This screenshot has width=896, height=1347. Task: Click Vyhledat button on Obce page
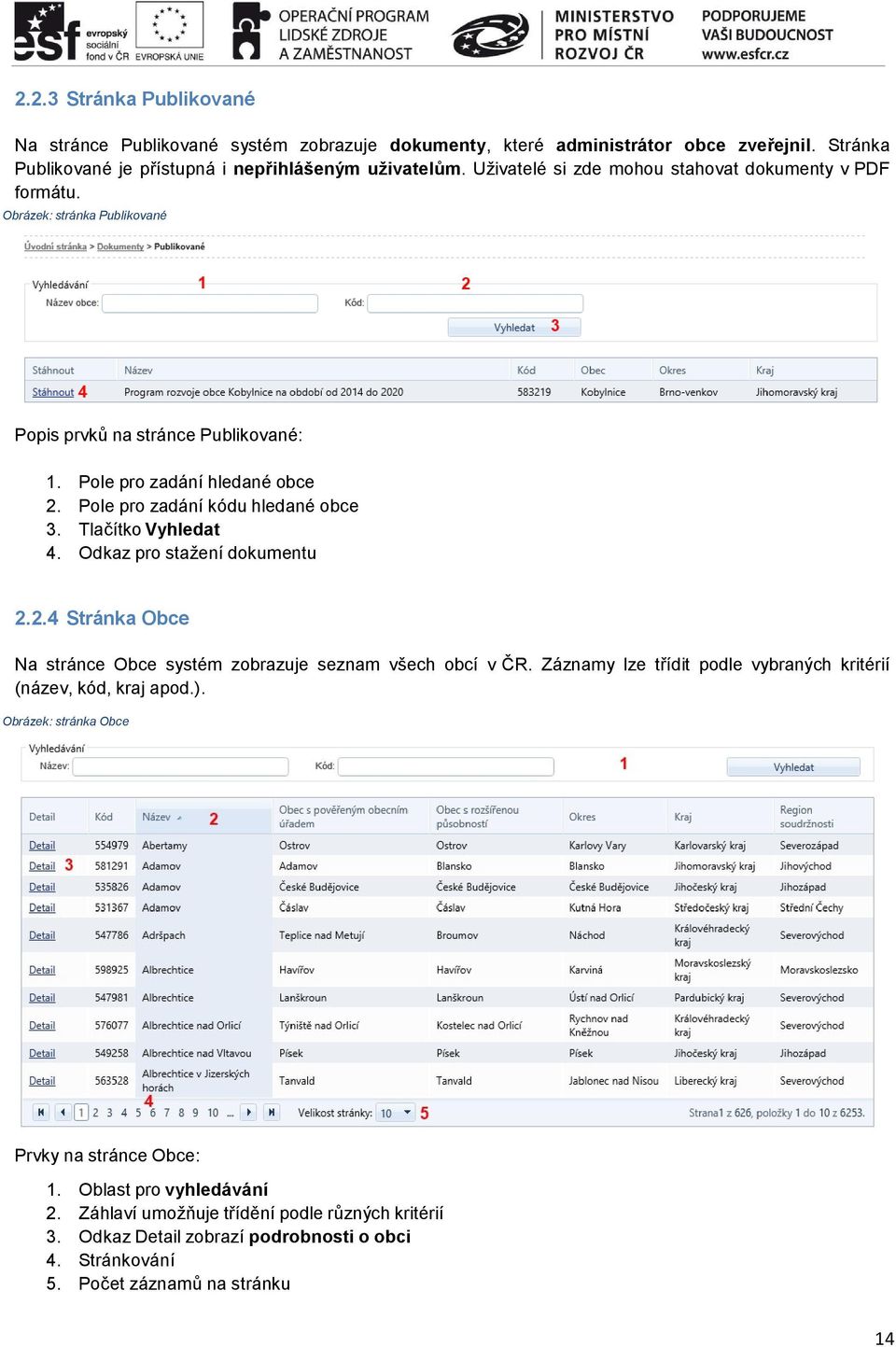[793, 767]
